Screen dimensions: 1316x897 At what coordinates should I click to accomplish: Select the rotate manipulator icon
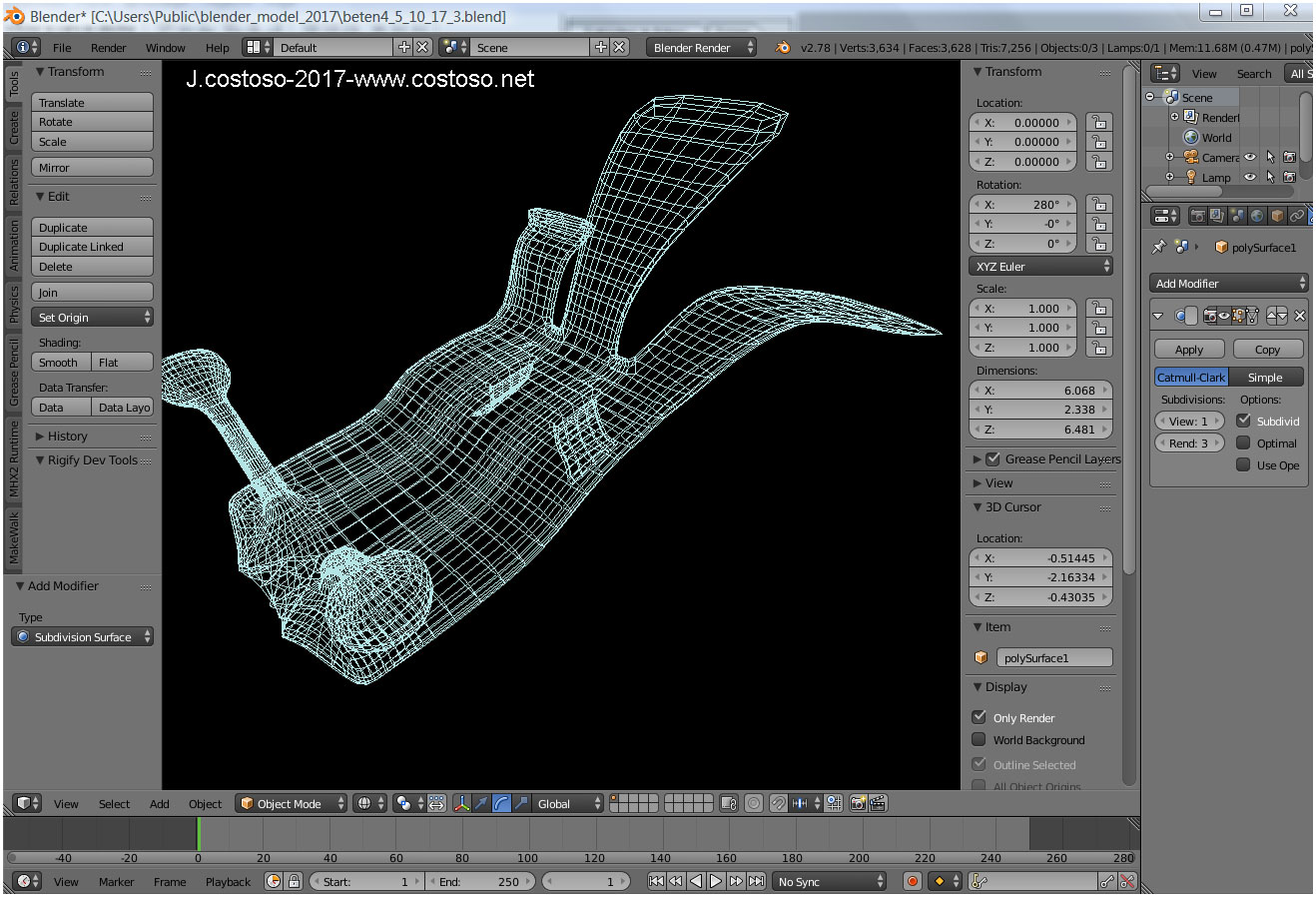tap(501, 803)
